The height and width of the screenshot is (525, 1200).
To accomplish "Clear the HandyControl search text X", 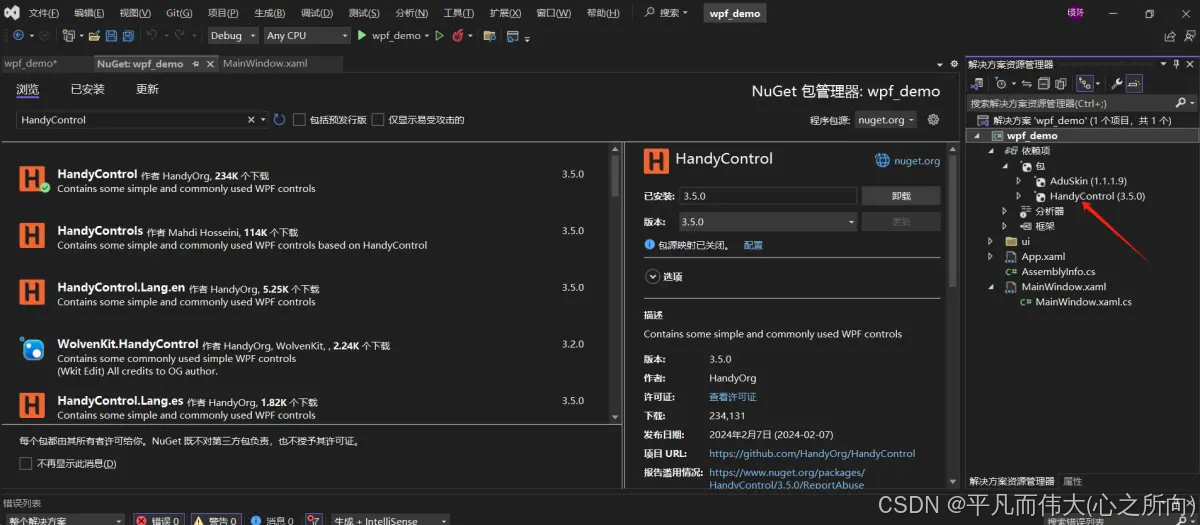I will (x=251, y=120).
